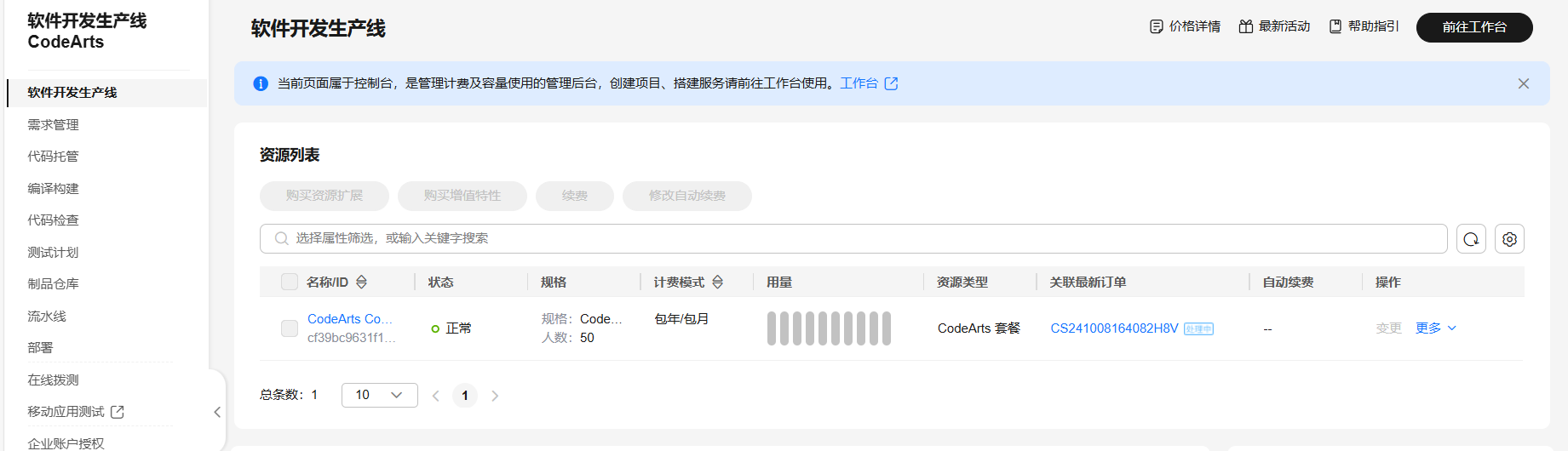Click the 关联最新订单 column header
Image resolution: width=1568 pixels, height=451 pixels.
1088,282
